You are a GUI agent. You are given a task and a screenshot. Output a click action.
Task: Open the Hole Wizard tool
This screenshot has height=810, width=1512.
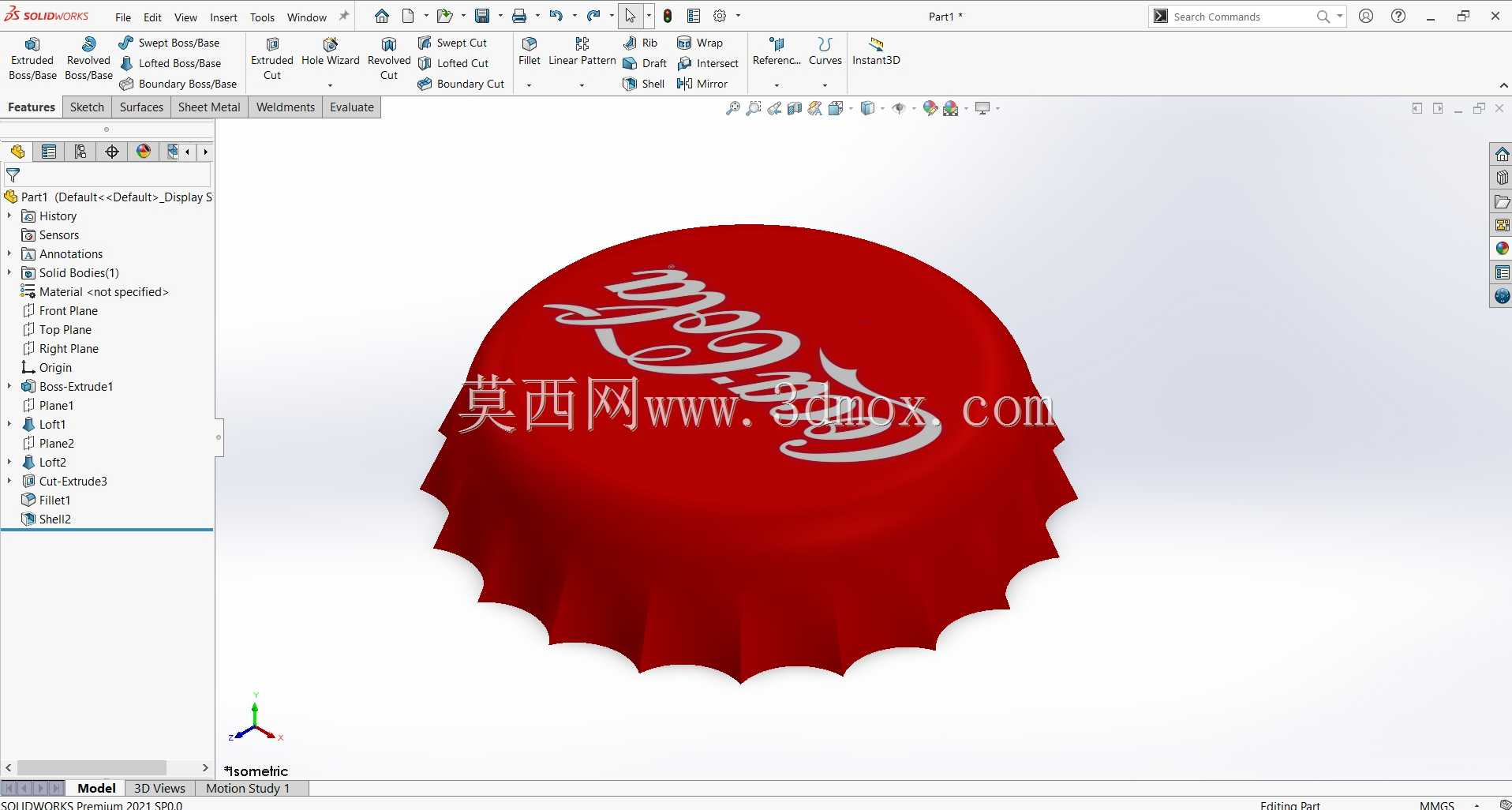[330, 52]
